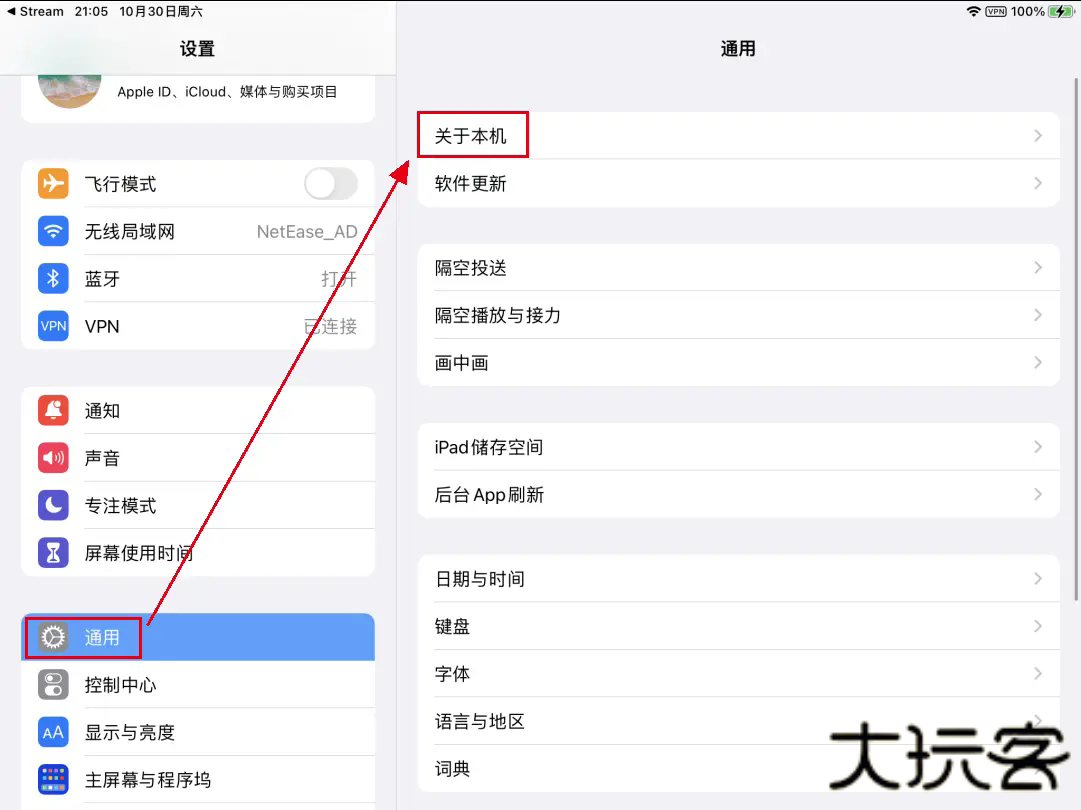The height and width of the screenshot is (810, 1081).
Task: Switch to the 通用 section in sidebar
Action: [x=100, y=637]
